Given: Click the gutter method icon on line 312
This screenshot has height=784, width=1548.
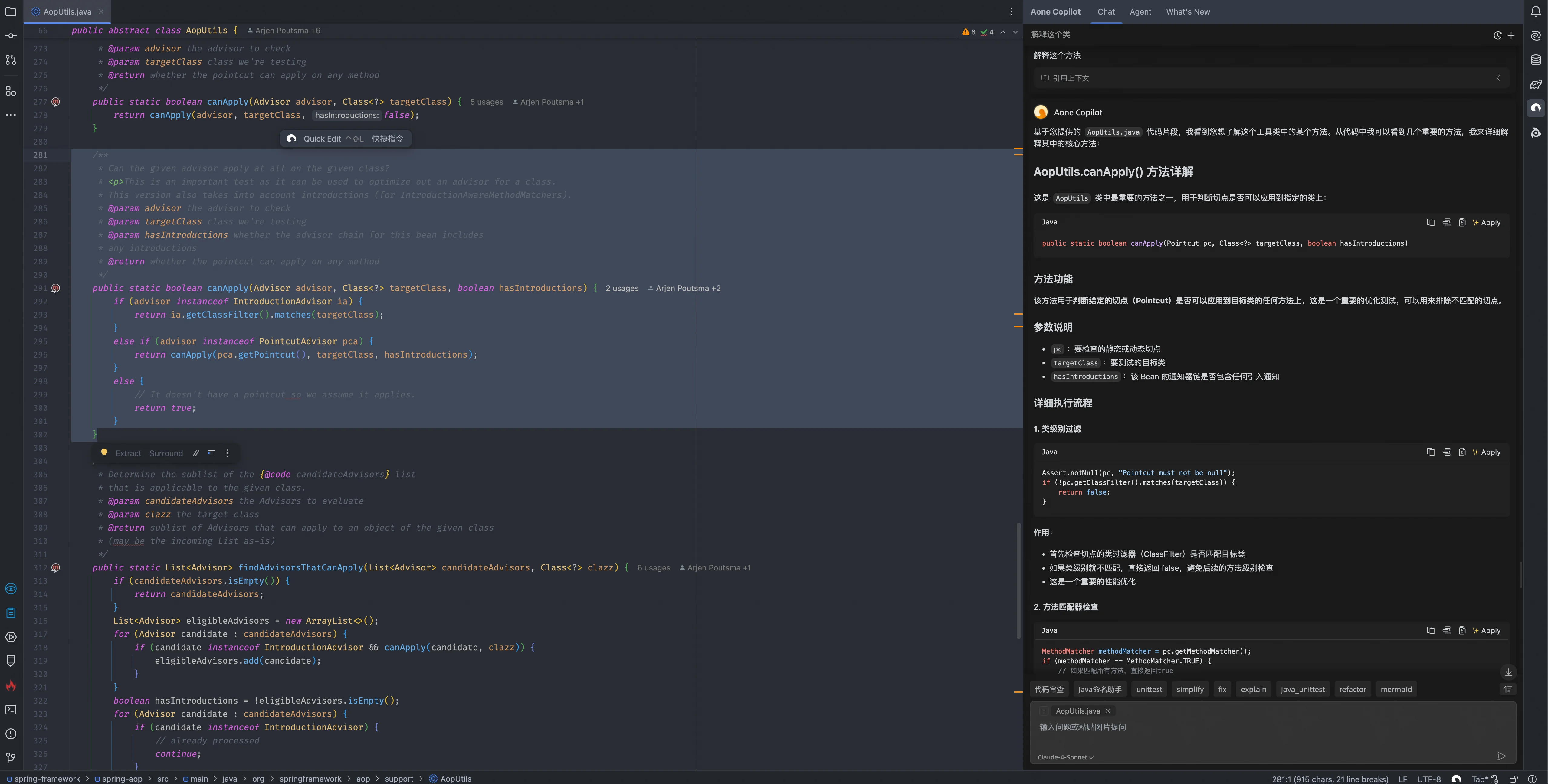Looking at the screenshot, I should [55, 567].
